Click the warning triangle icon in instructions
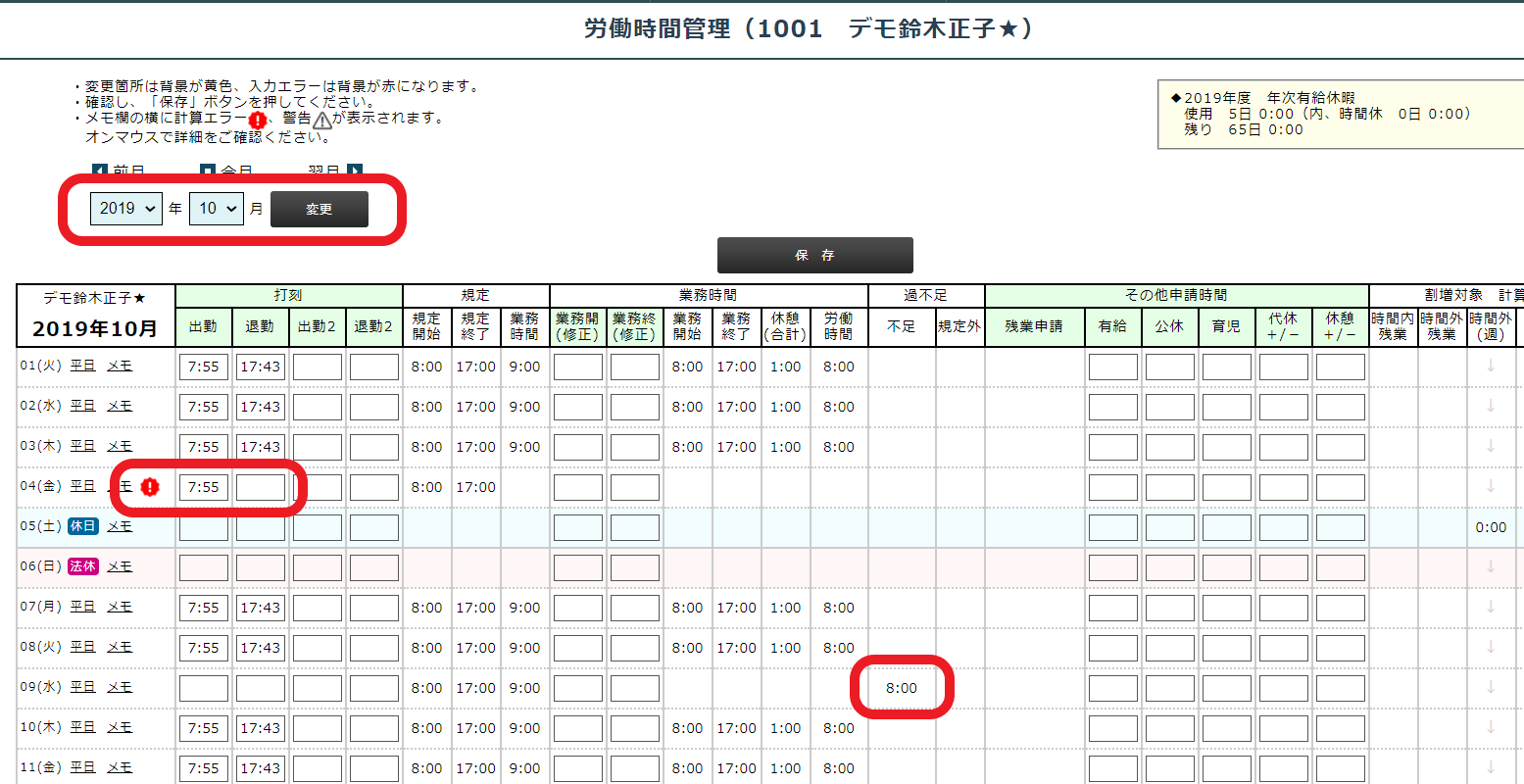1524x784 pixels. click(322, 121)
